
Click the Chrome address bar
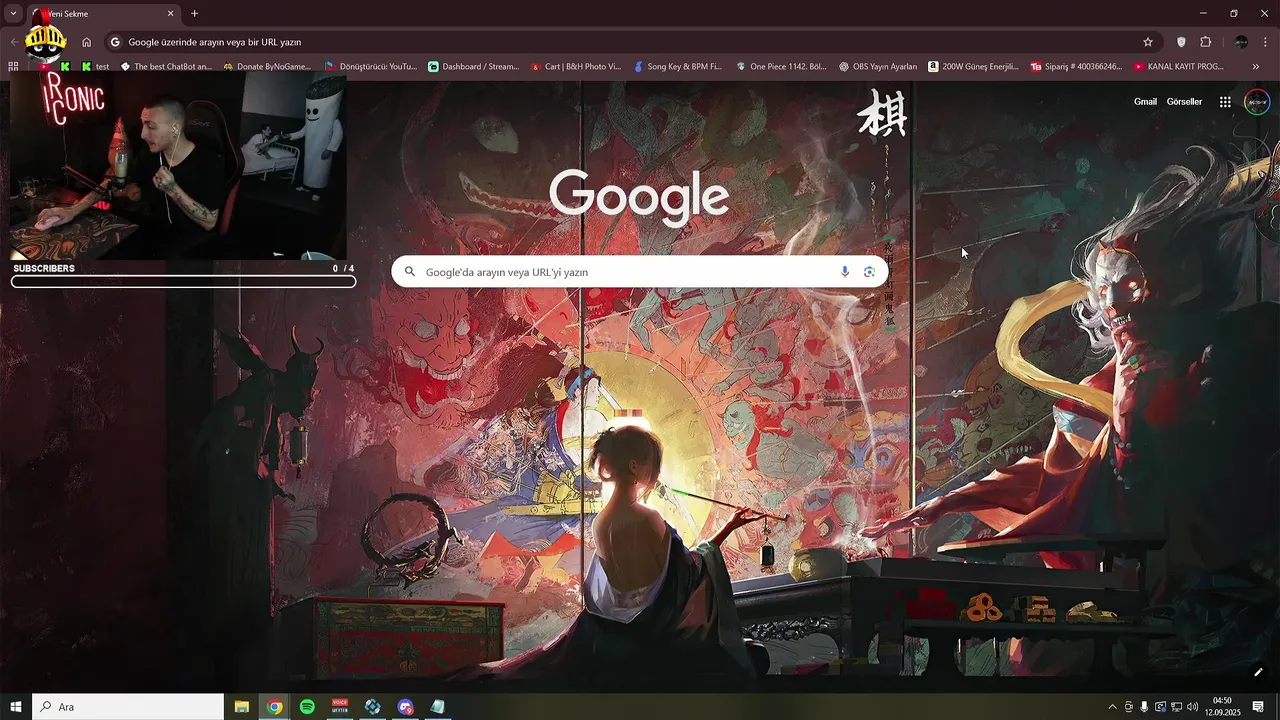tap(632, 42)
